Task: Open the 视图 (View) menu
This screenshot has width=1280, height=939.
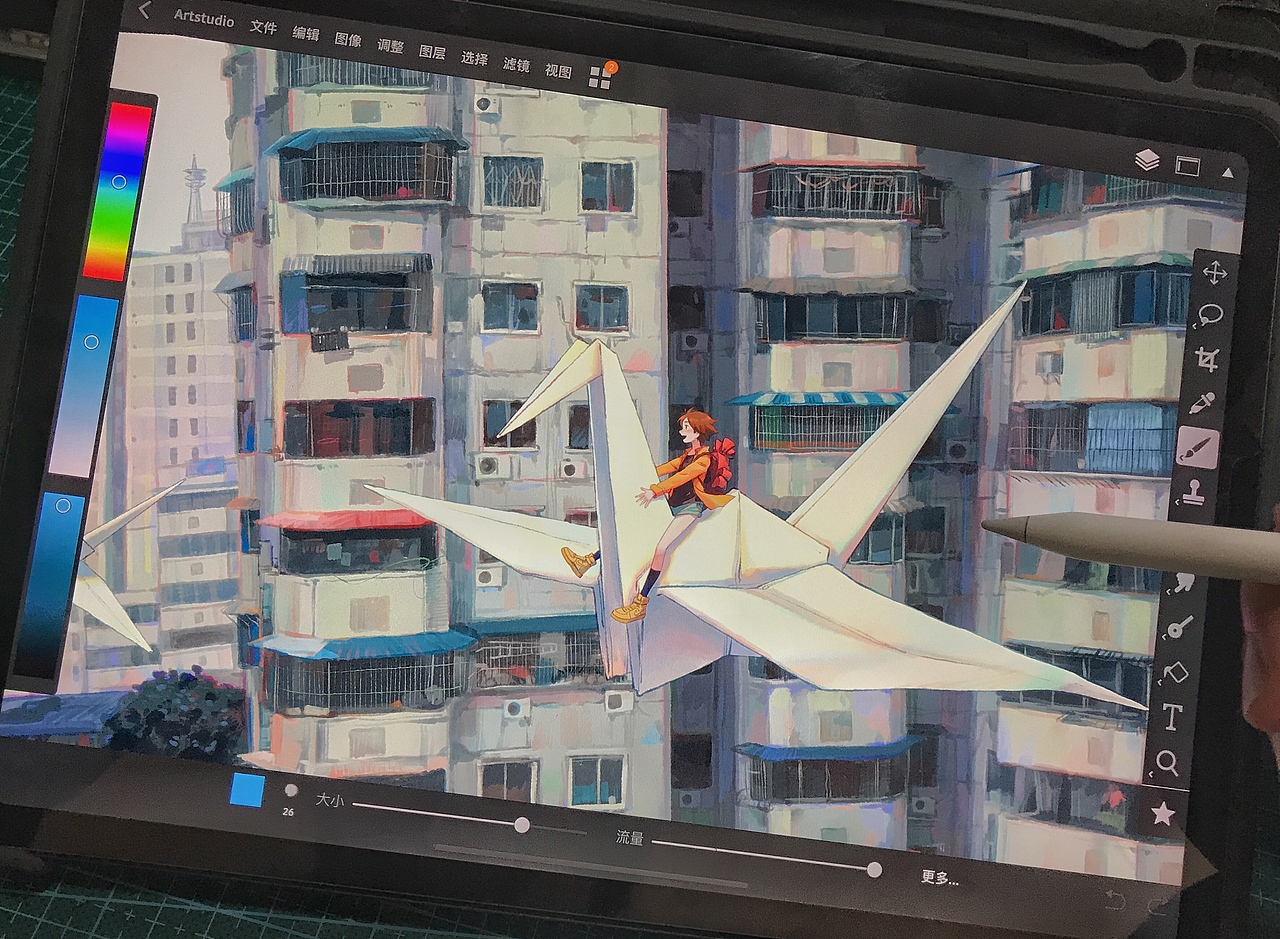Action: [558, 71]
